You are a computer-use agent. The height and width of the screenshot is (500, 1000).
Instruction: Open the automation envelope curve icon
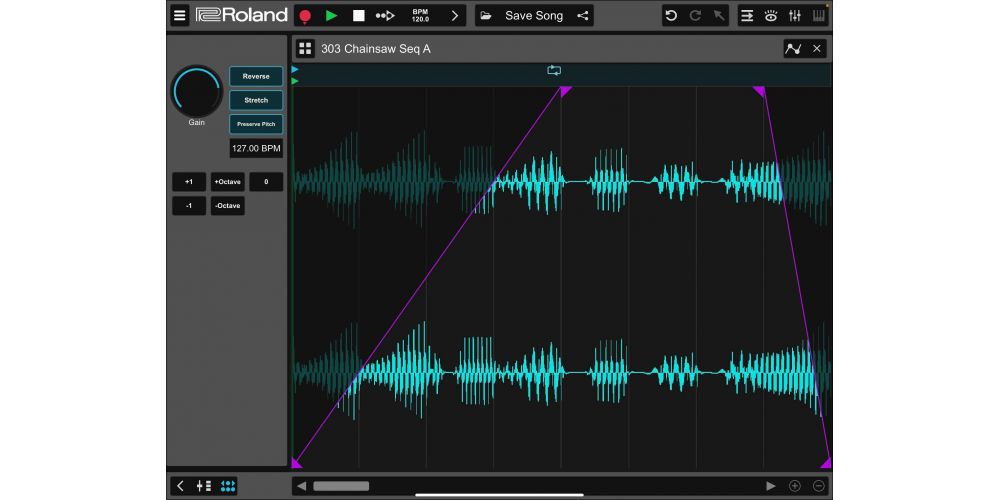(793, 48)
